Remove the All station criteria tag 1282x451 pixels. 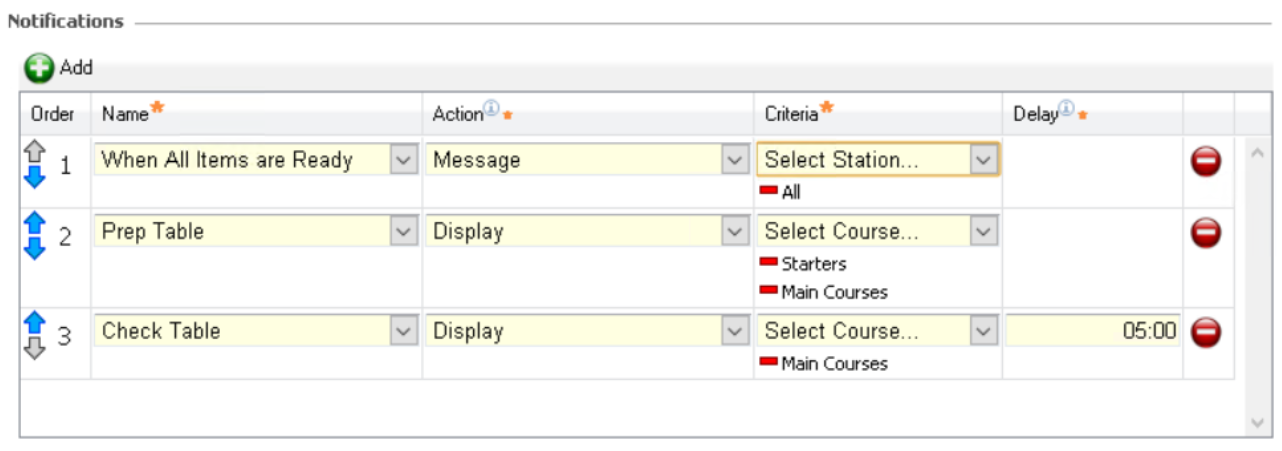coord(769,190)
